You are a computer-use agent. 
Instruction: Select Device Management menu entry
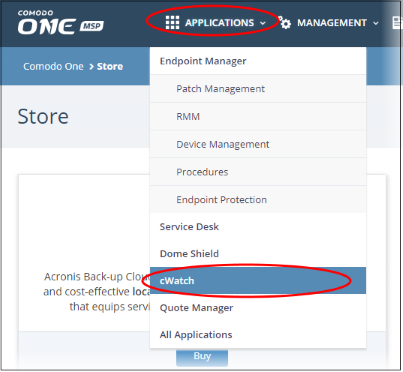pyautogui.click(x=258, y=144)
